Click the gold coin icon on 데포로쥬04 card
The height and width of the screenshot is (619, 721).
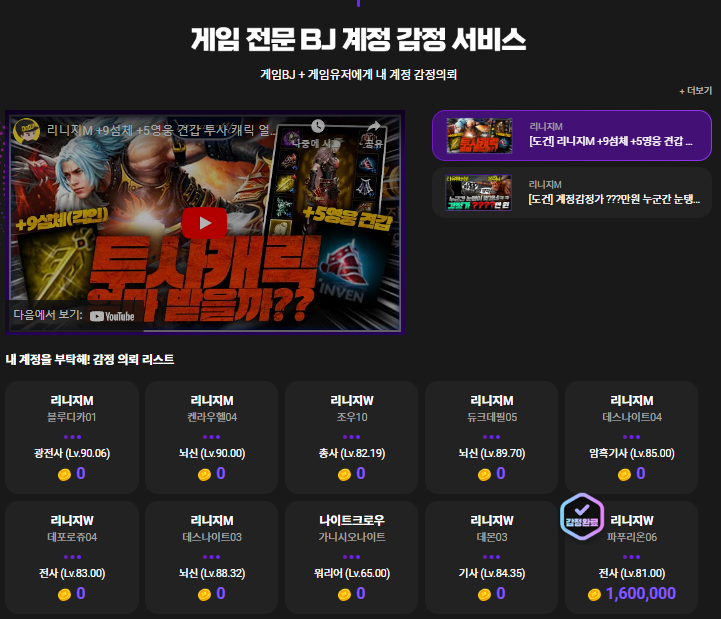pyautogui.click(x=64, y=595)
